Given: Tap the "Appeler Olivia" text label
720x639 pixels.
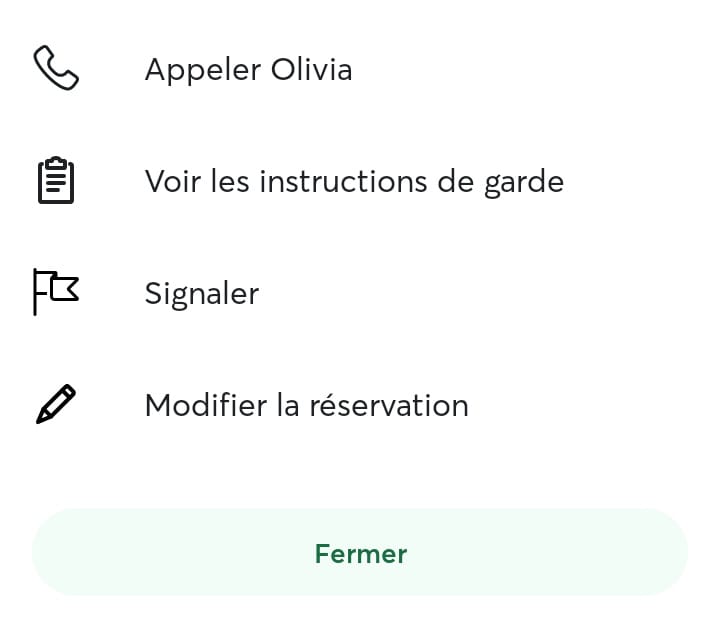Looking at the screenshot, I should [x=248, y=70].
